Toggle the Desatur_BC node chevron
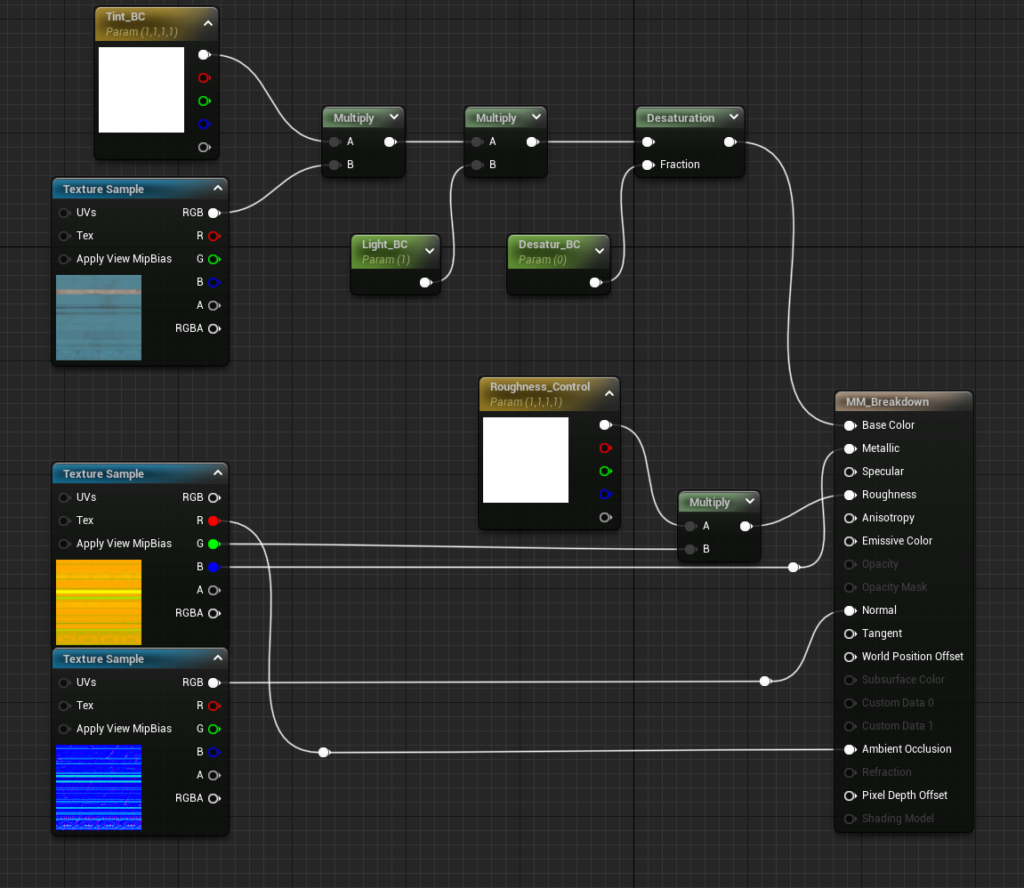This screenshot has width=1024, height=888. pos(599,250)
